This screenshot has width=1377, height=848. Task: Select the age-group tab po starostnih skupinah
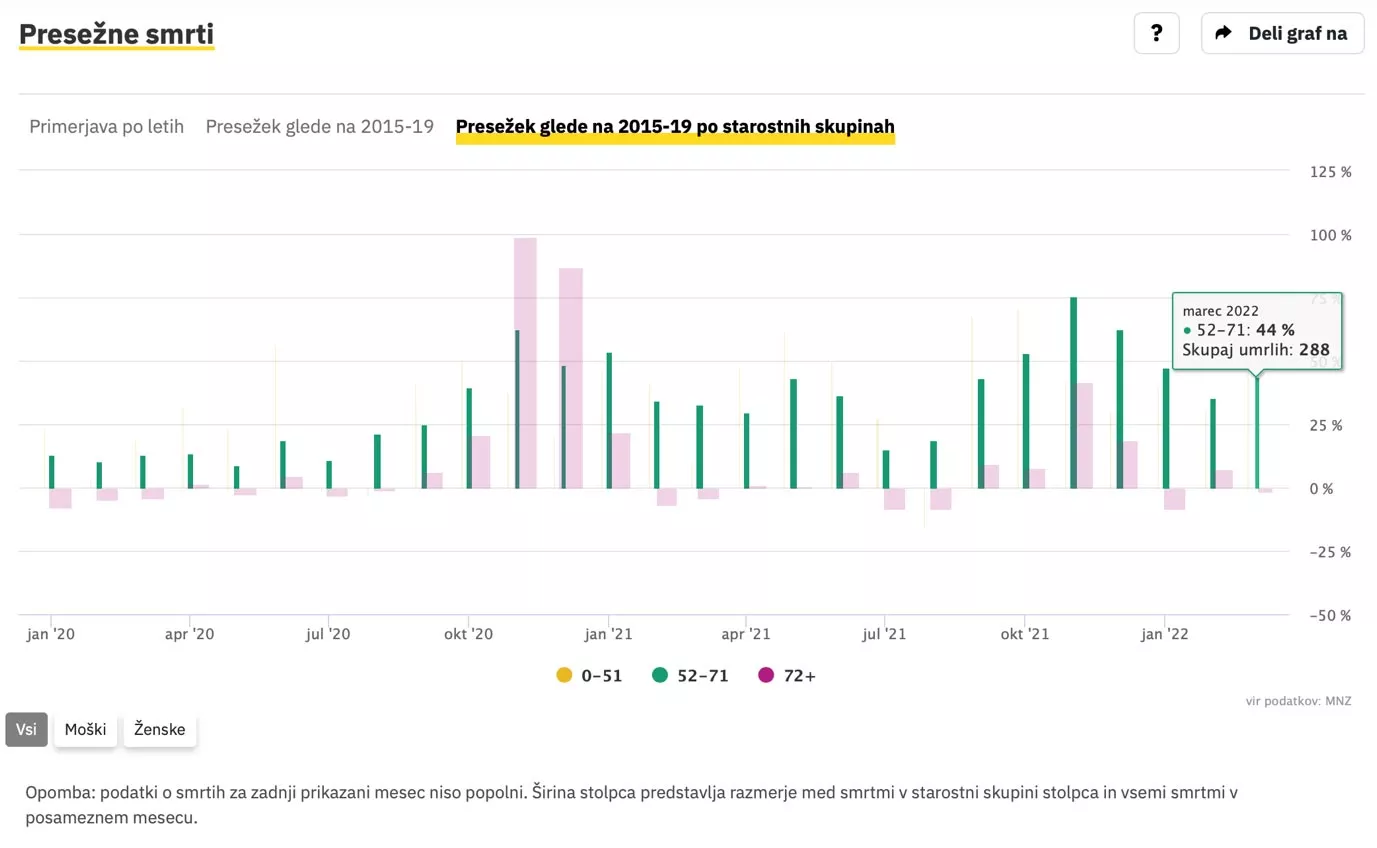click(x=675, y=127)
